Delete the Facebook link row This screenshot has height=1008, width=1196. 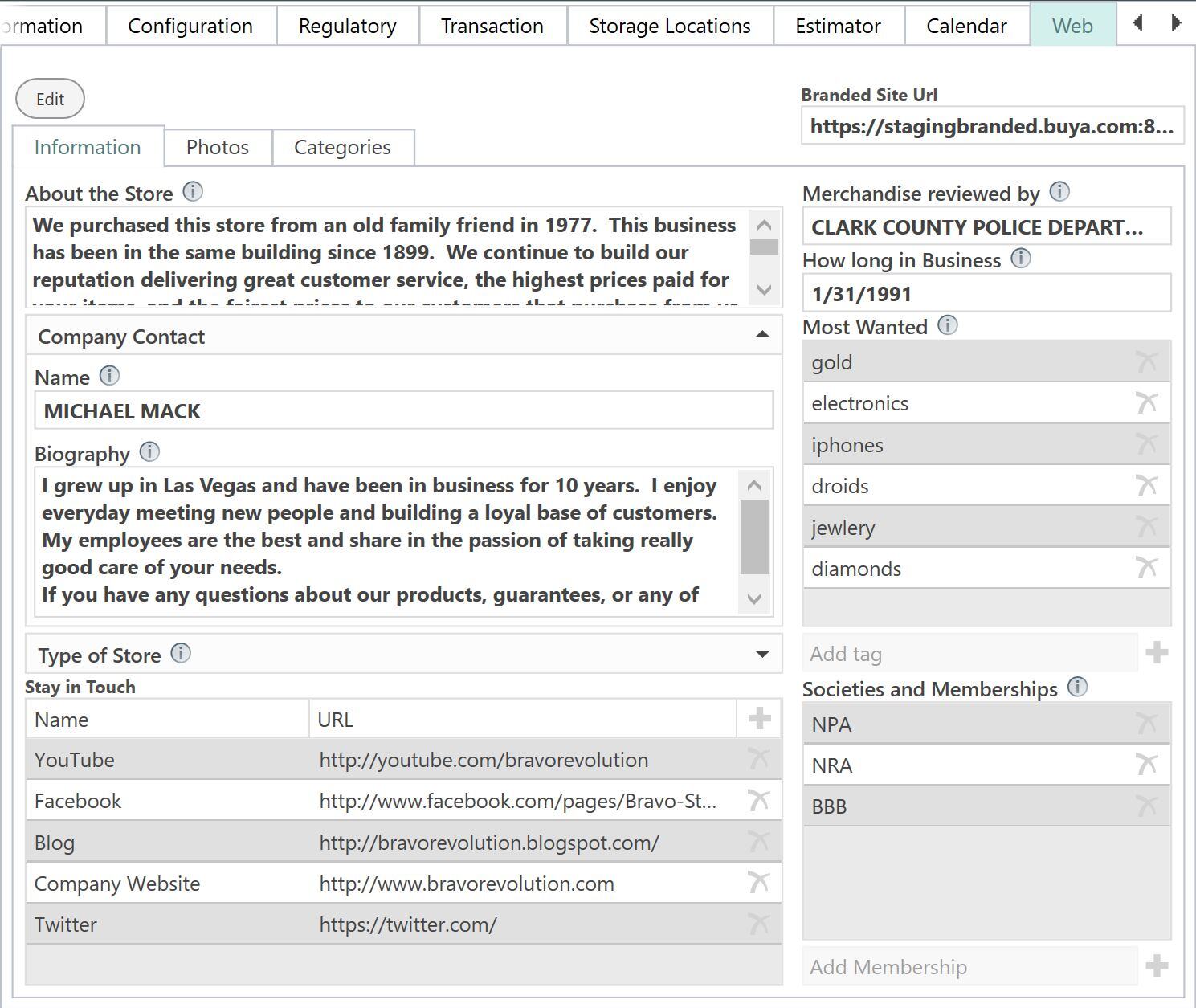pos(759,800)
